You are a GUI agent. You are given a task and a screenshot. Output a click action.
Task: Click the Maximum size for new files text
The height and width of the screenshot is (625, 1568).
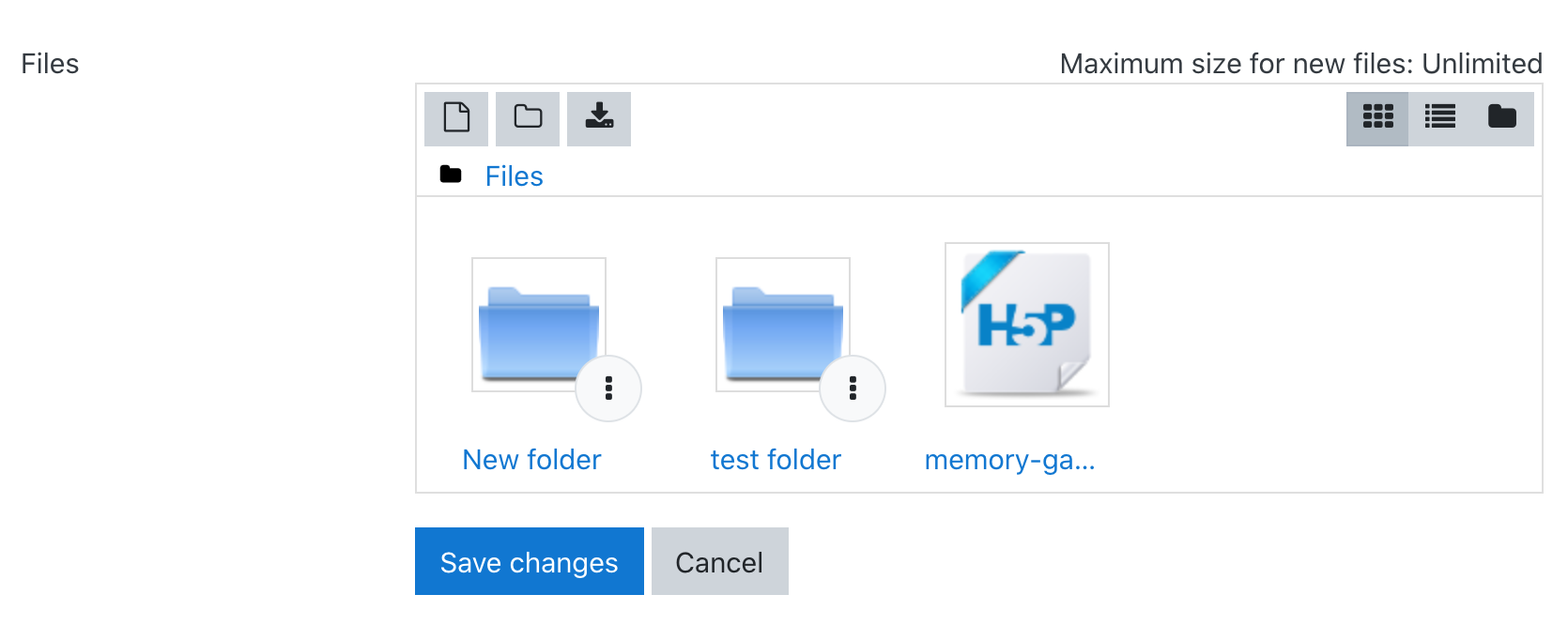(x=1300, y=64)
